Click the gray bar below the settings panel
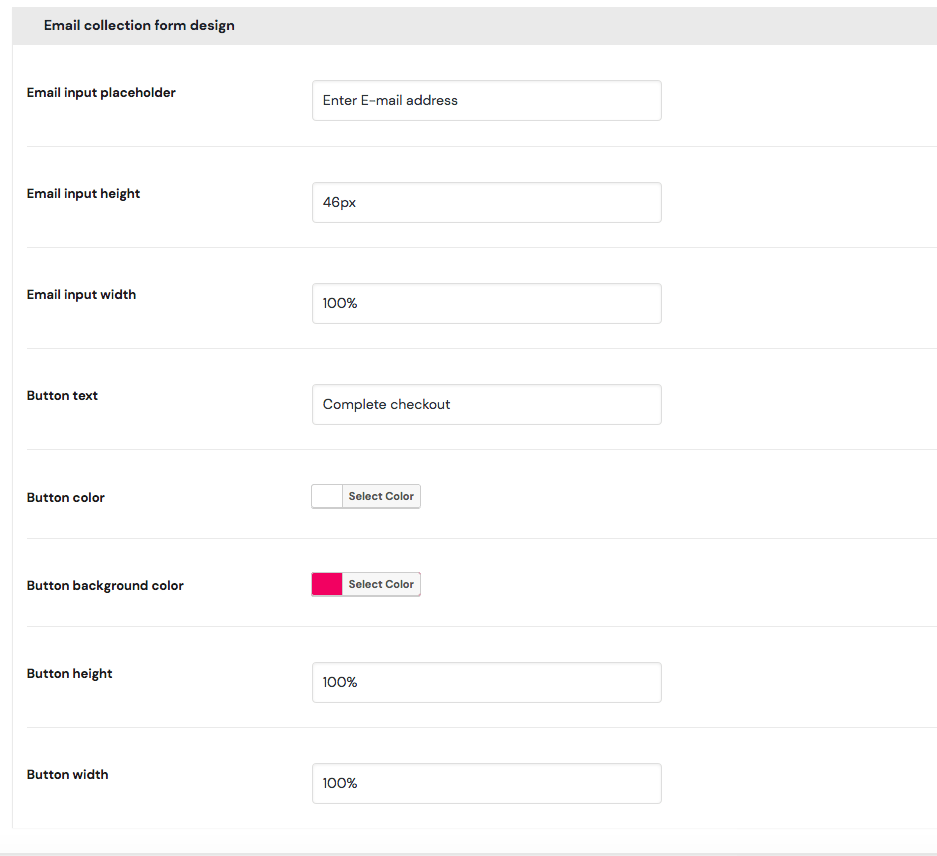This screenshot has height=856, width=937. 468,851
